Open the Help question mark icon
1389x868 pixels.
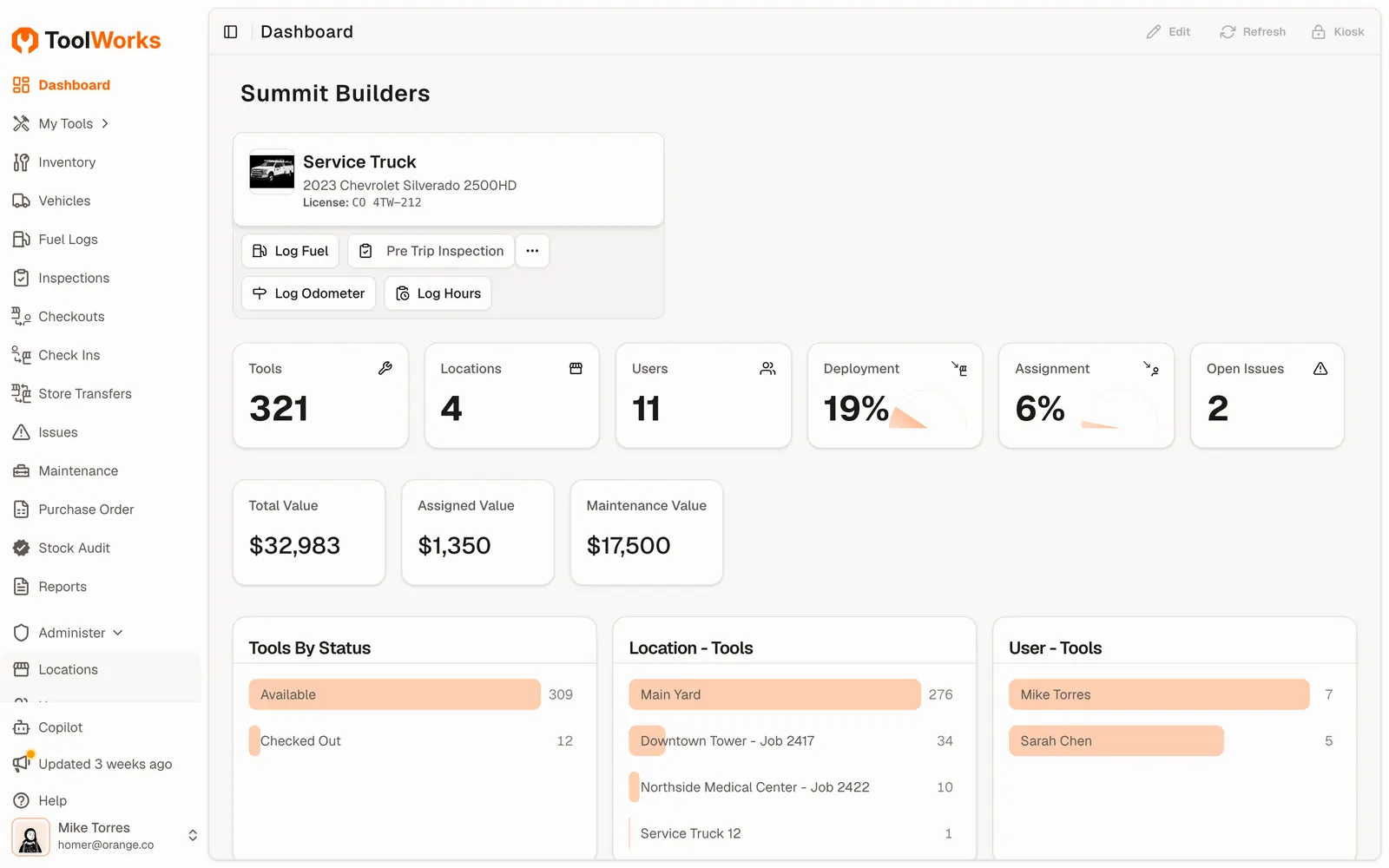tap(21, 800)
